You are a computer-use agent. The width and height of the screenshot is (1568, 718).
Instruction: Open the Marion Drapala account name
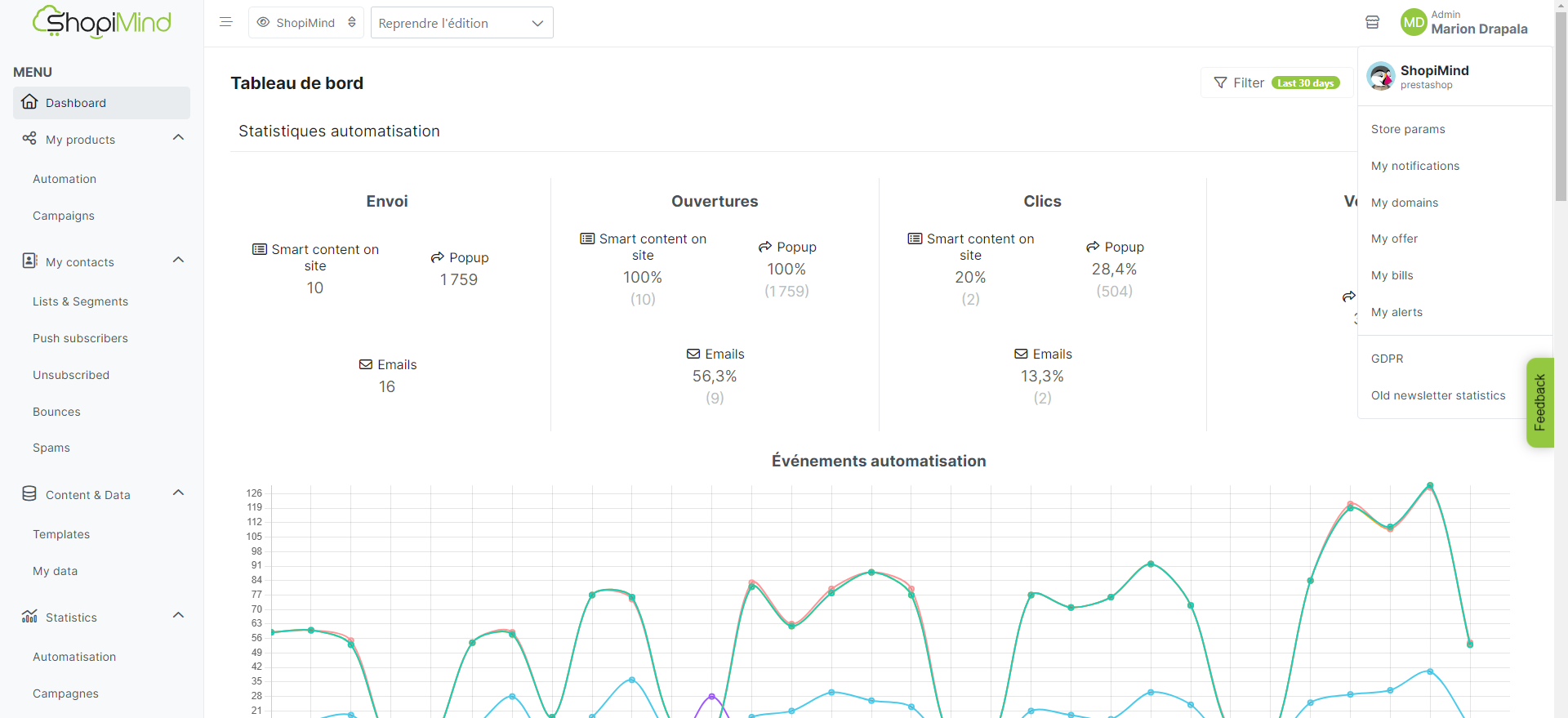(1479, 29)
